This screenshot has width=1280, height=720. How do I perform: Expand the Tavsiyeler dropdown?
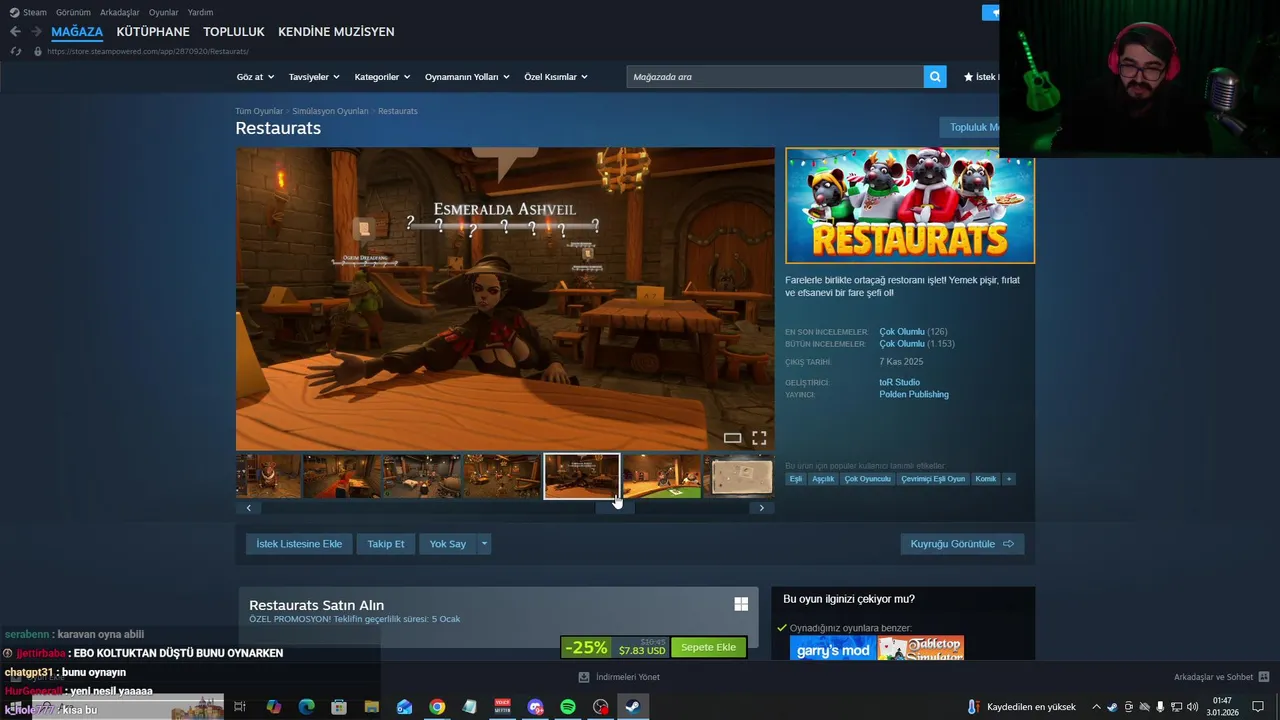[314, 77]
